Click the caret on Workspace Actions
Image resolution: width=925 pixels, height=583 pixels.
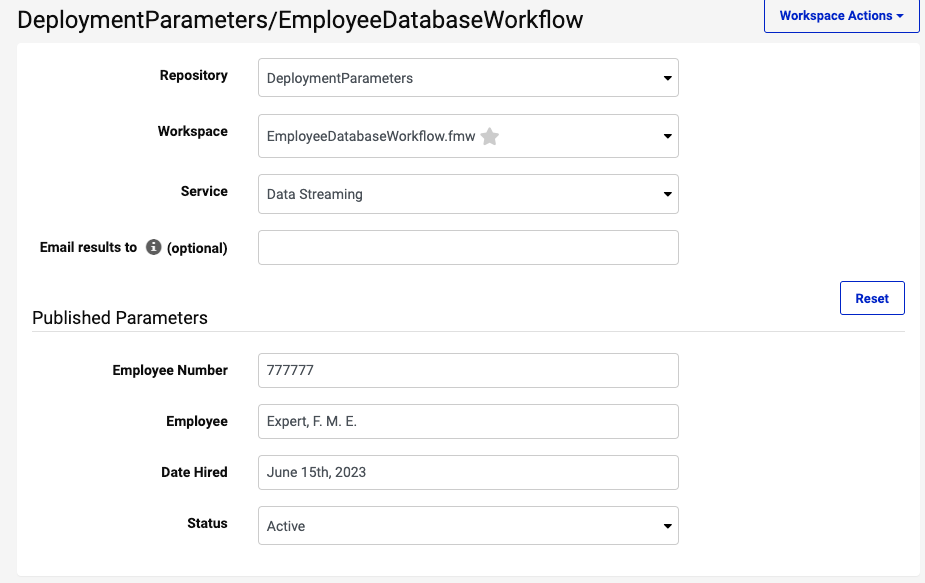tap(900, 16)
